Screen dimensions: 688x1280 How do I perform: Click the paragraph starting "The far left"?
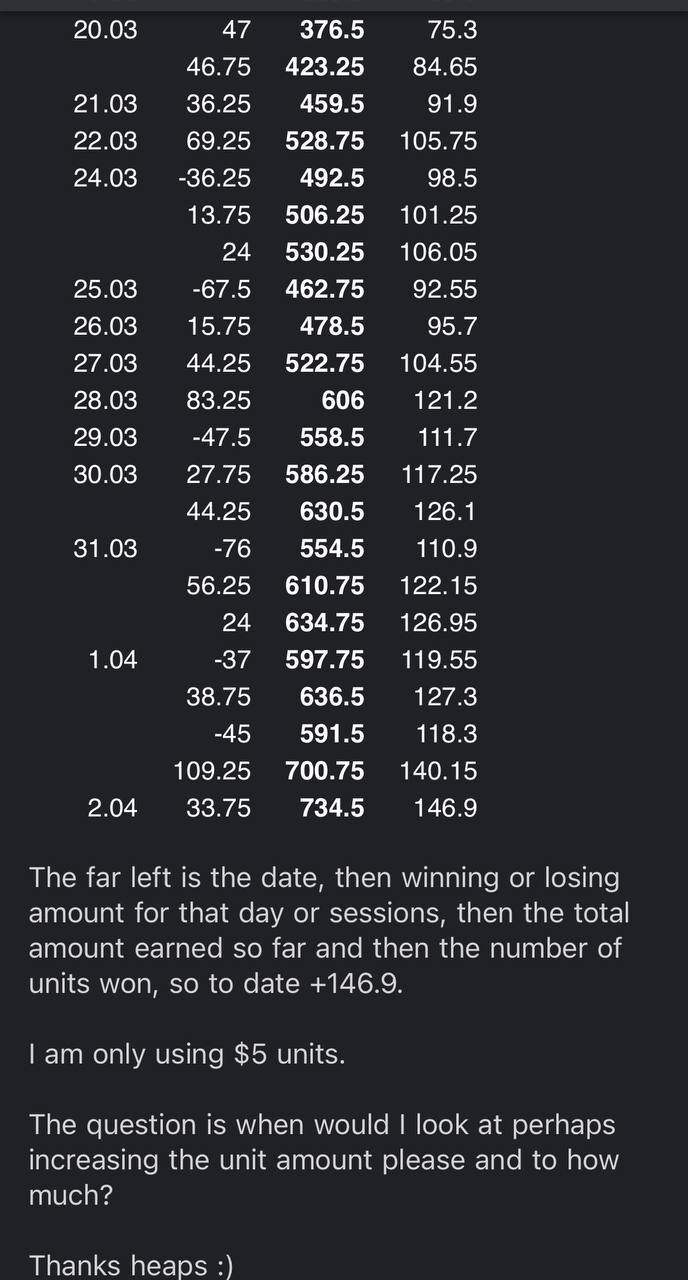point(329,930)
